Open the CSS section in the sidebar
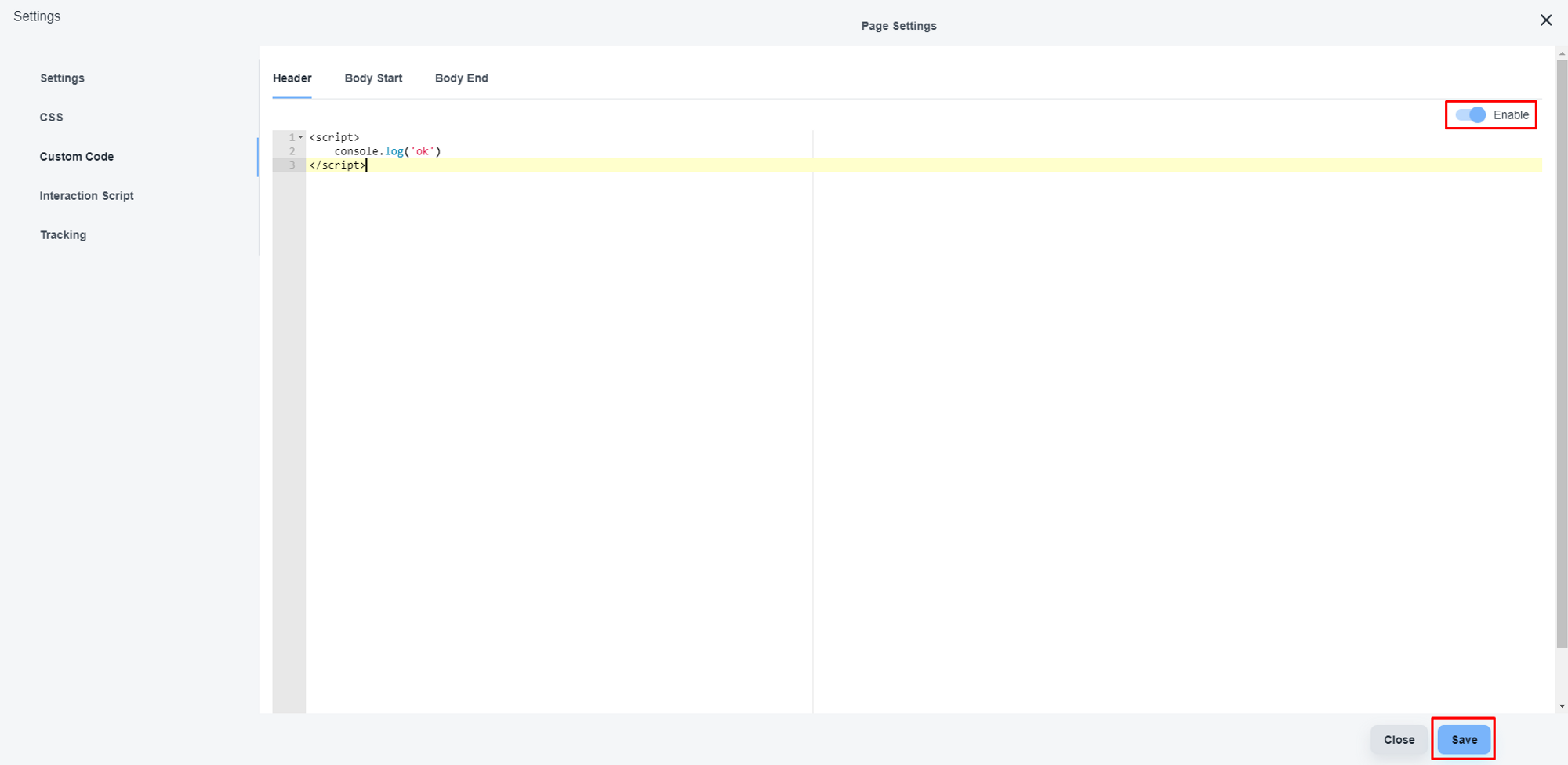This screenshot has height=765, width=1568. (52, 118)
